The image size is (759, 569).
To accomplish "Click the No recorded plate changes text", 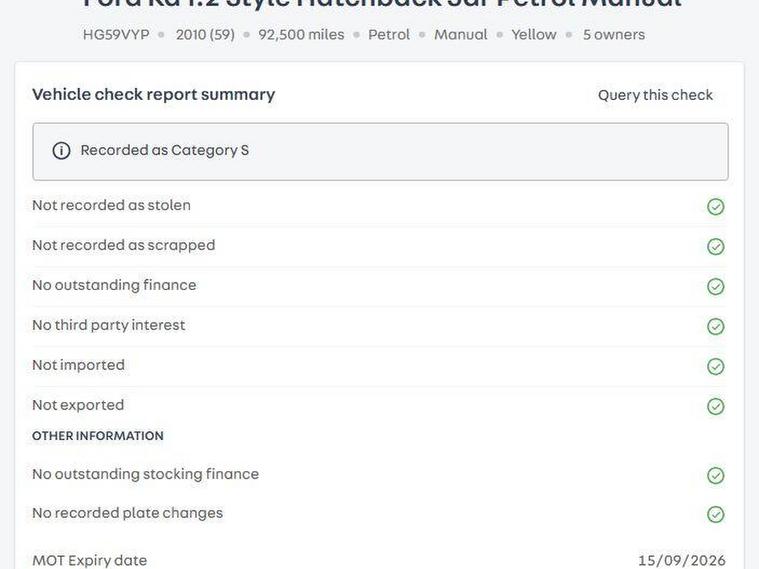I will [127, 513].
